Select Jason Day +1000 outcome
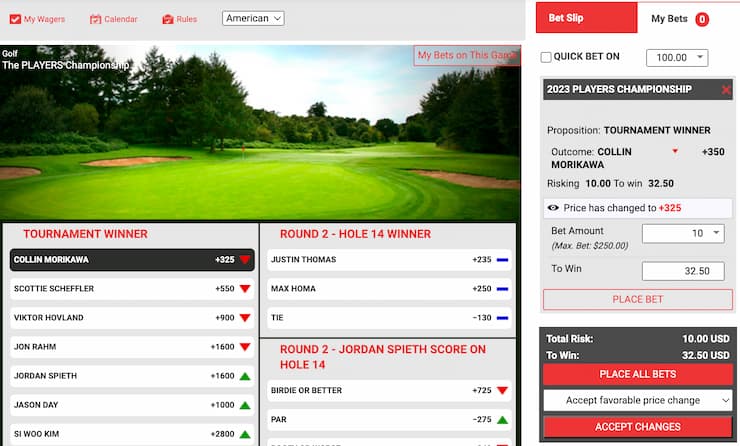 132,405
